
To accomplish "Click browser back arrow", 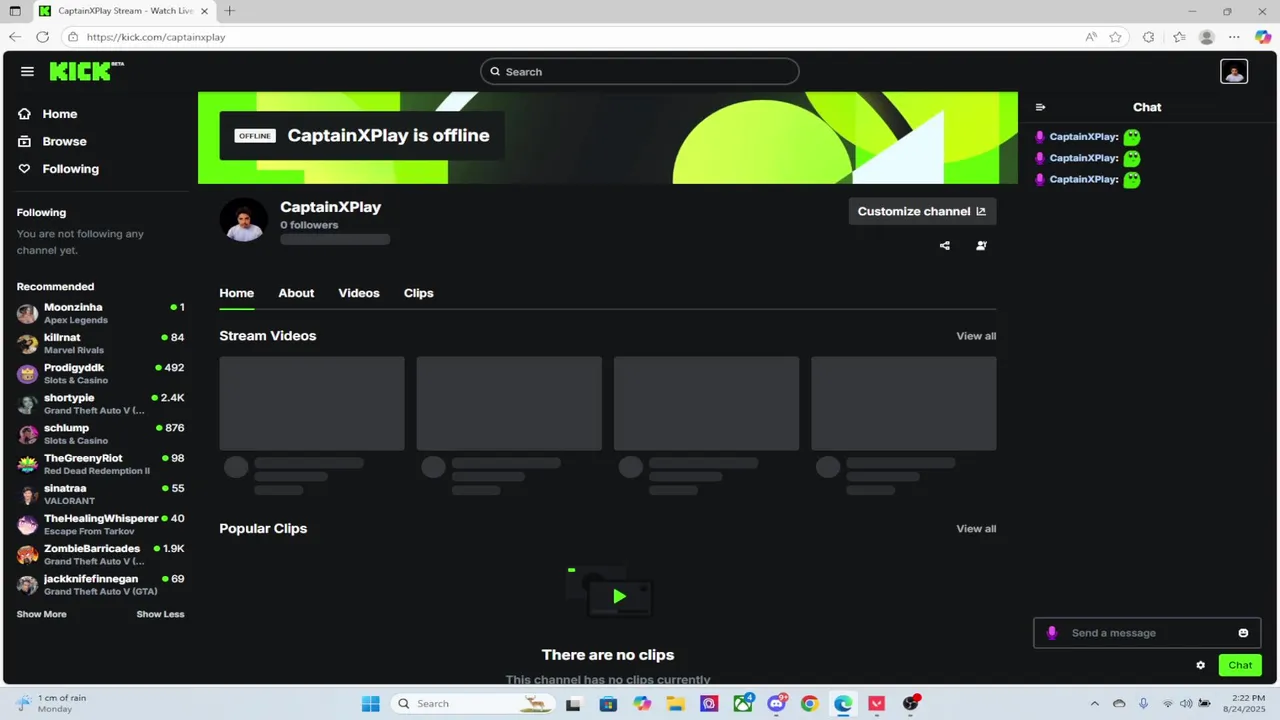I will point(15,37).
